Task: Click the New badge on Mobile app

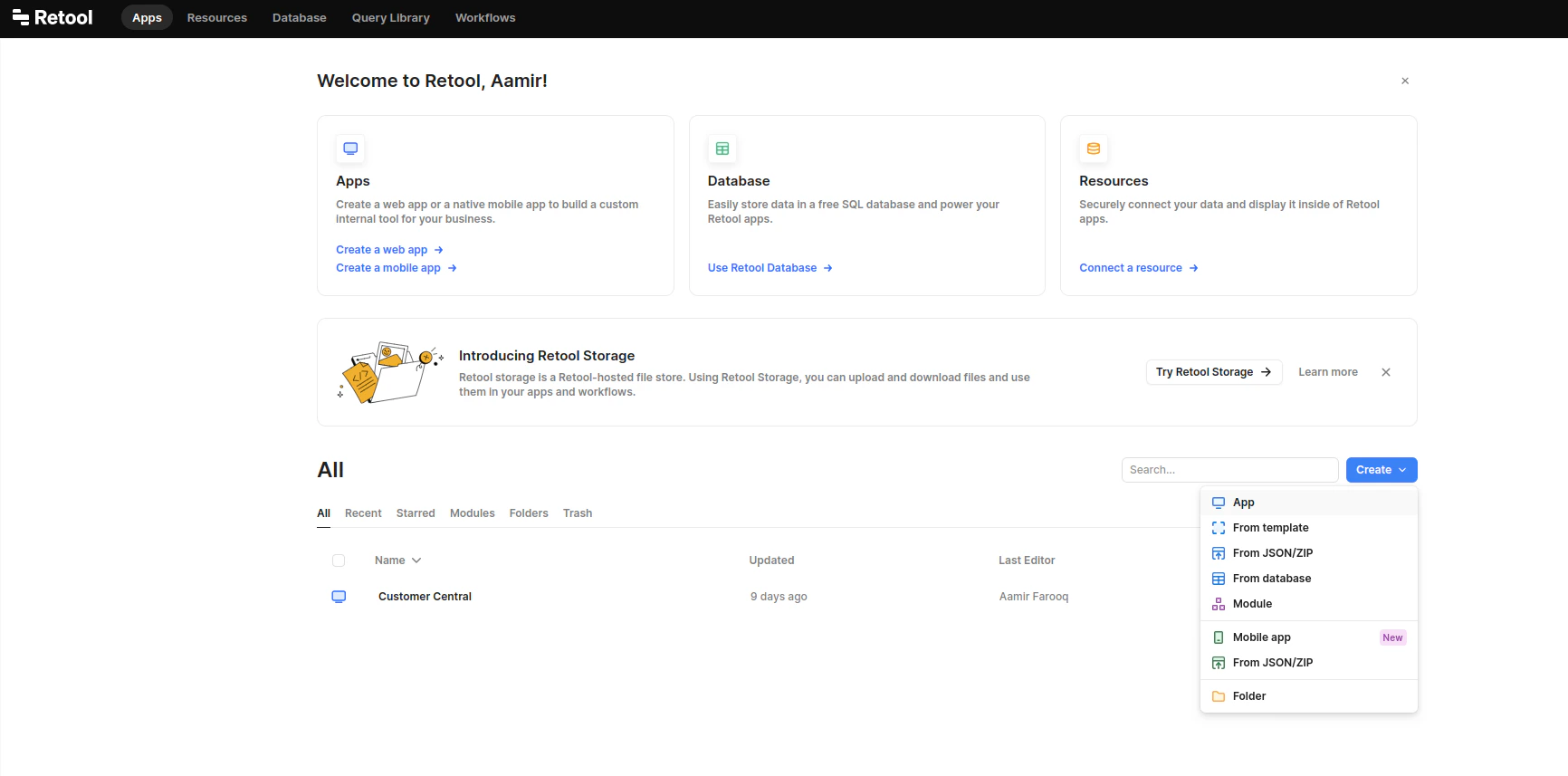Action: tap(1392, 637)
